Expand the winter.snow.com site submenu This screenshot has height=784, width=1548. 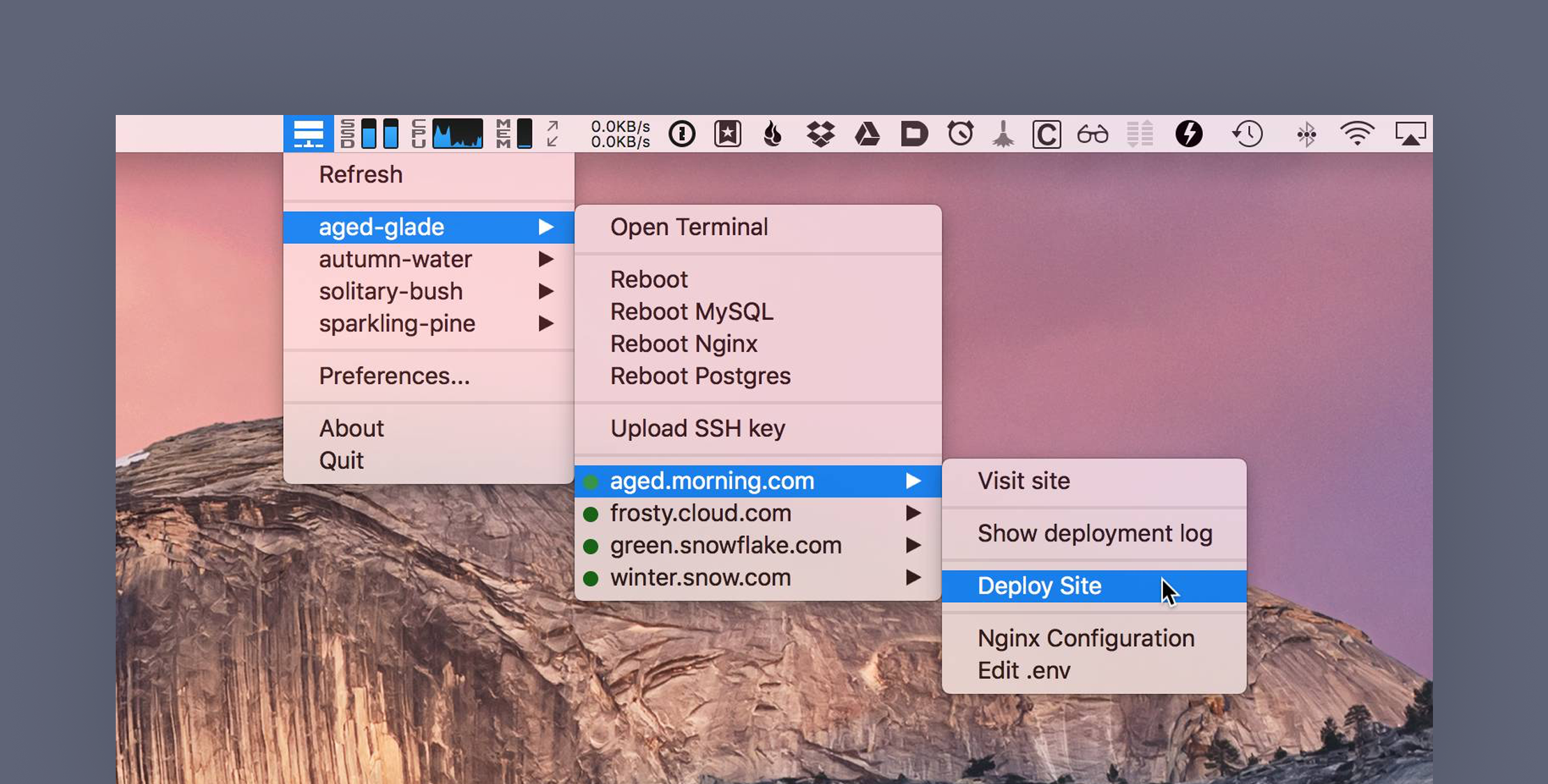coord(699,577)
